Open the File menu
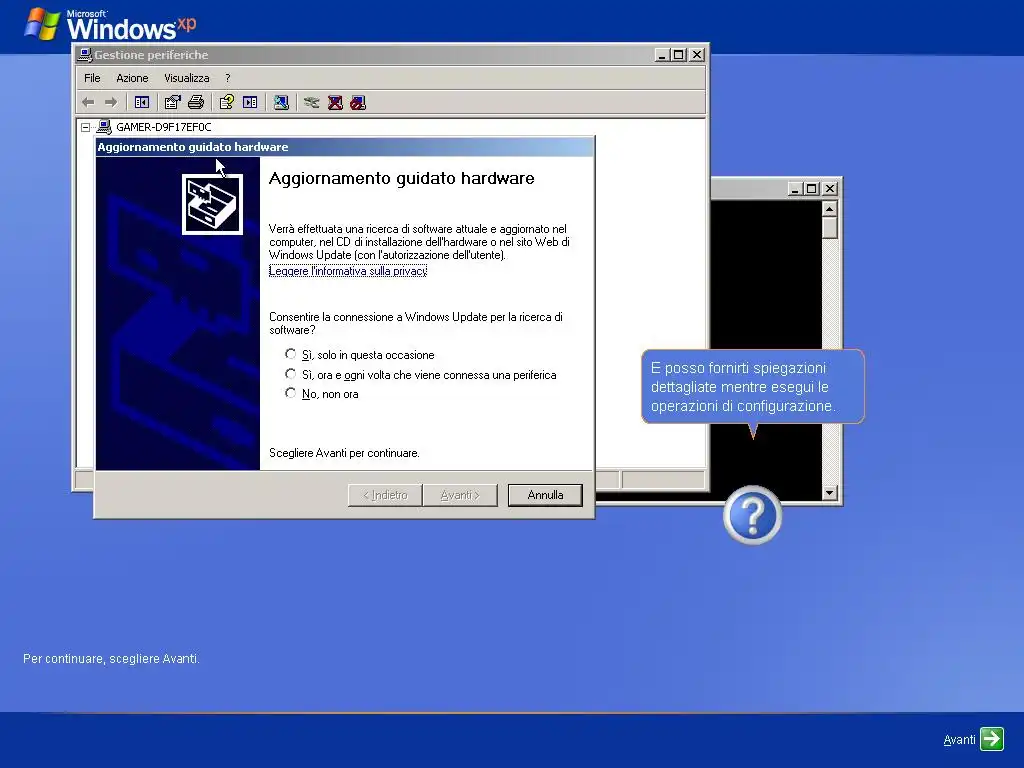1024x768 pixels. click(x=92, y=78)
